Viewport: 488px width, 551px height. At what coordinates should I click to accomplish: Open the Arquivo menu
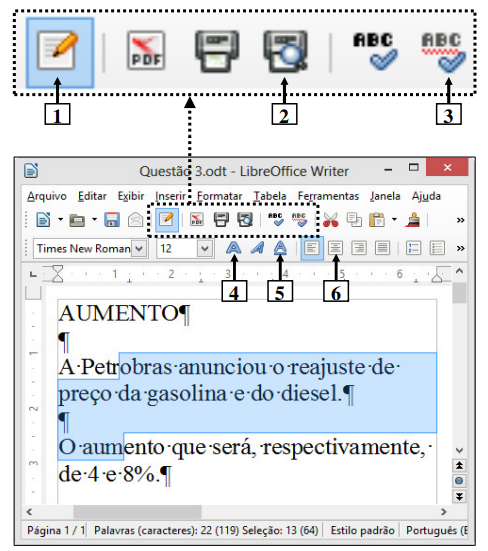pyautogui.click(x=47, y=196)
